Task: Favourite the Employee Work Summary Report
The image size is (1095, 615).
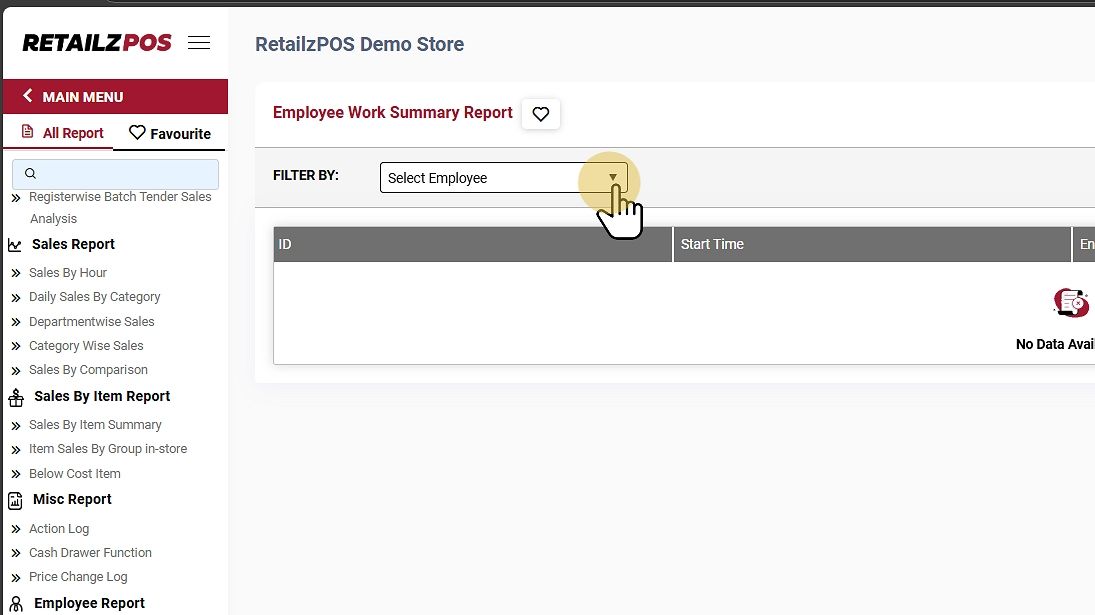Action: (x=541, y=114)
